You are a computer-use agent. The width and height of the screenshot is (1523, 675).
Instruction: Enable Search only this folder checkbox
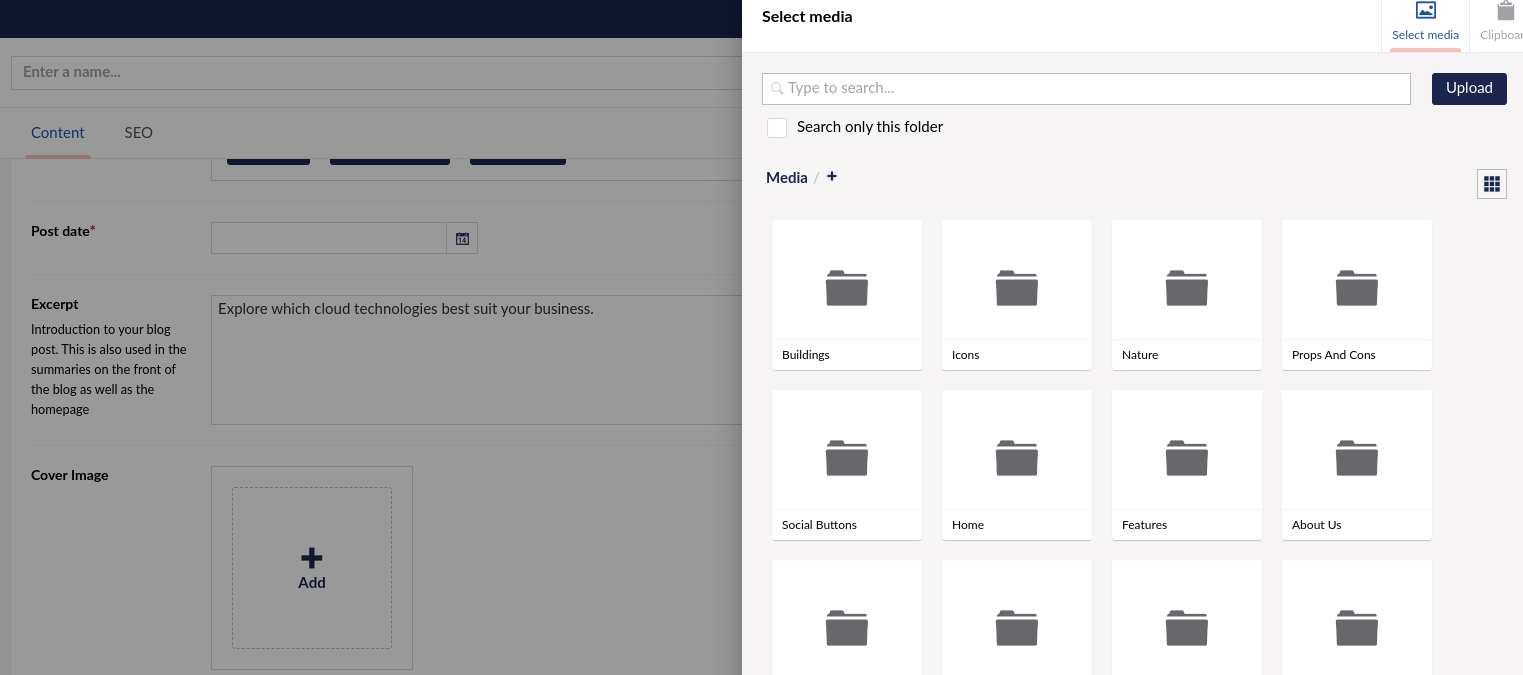[x=777, y=128]
